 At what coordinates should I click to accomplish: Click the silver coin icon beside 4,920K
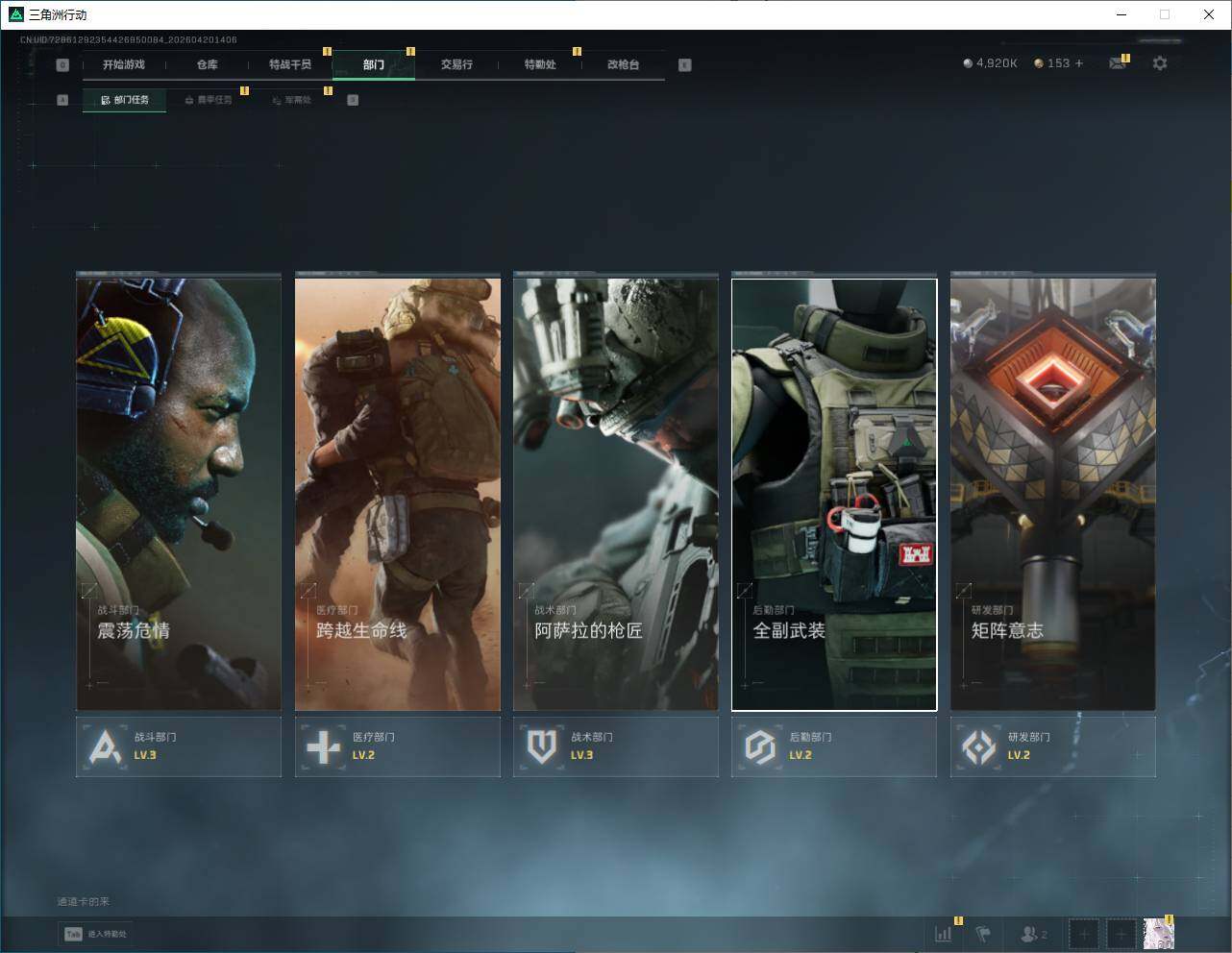pos(968,63)
